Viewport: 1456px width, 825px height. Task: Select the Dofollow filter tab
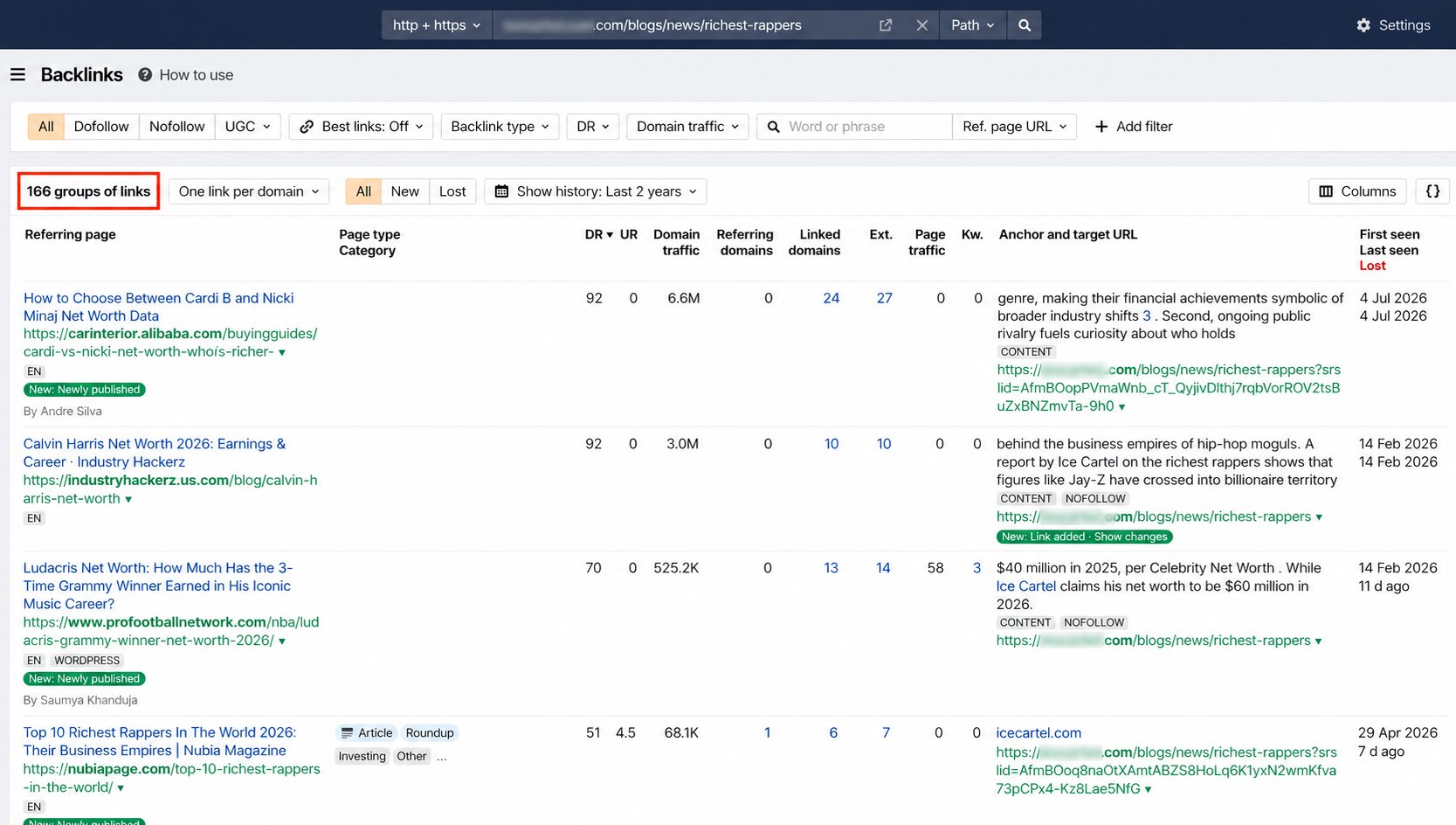[x=101, y=127]
